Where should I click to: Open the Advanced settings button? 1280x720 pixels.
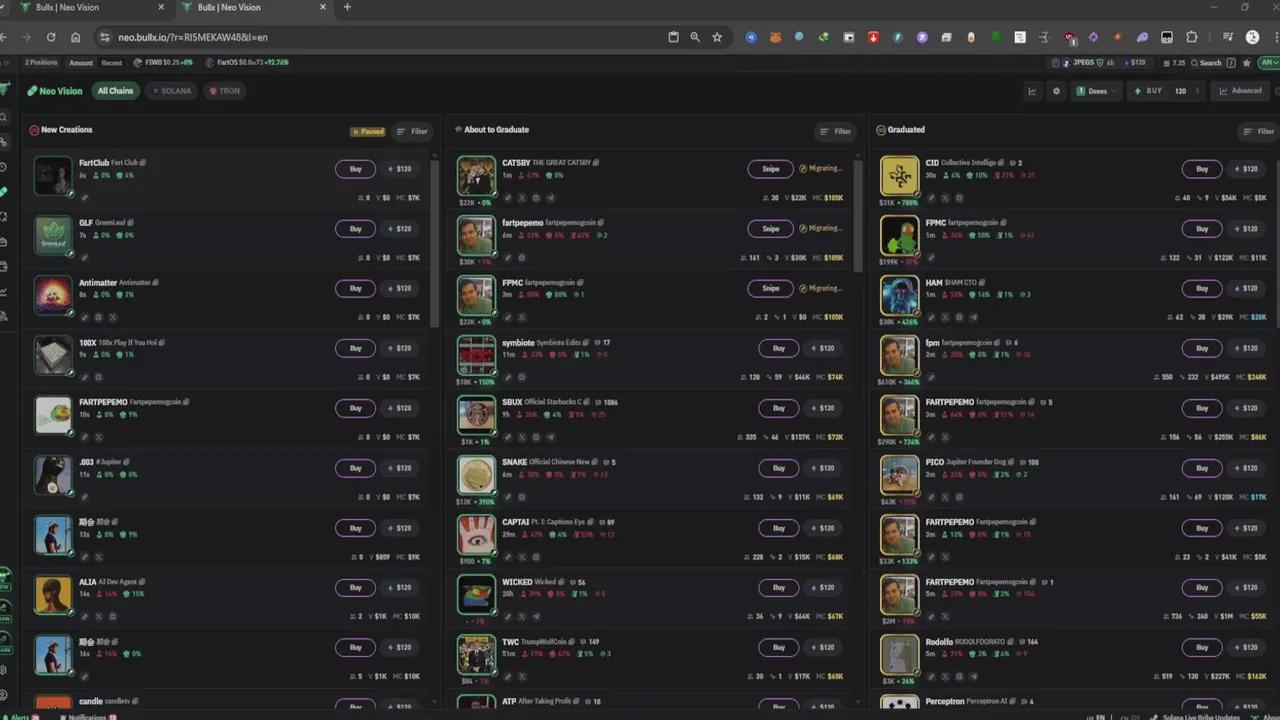click(1240, 91)
